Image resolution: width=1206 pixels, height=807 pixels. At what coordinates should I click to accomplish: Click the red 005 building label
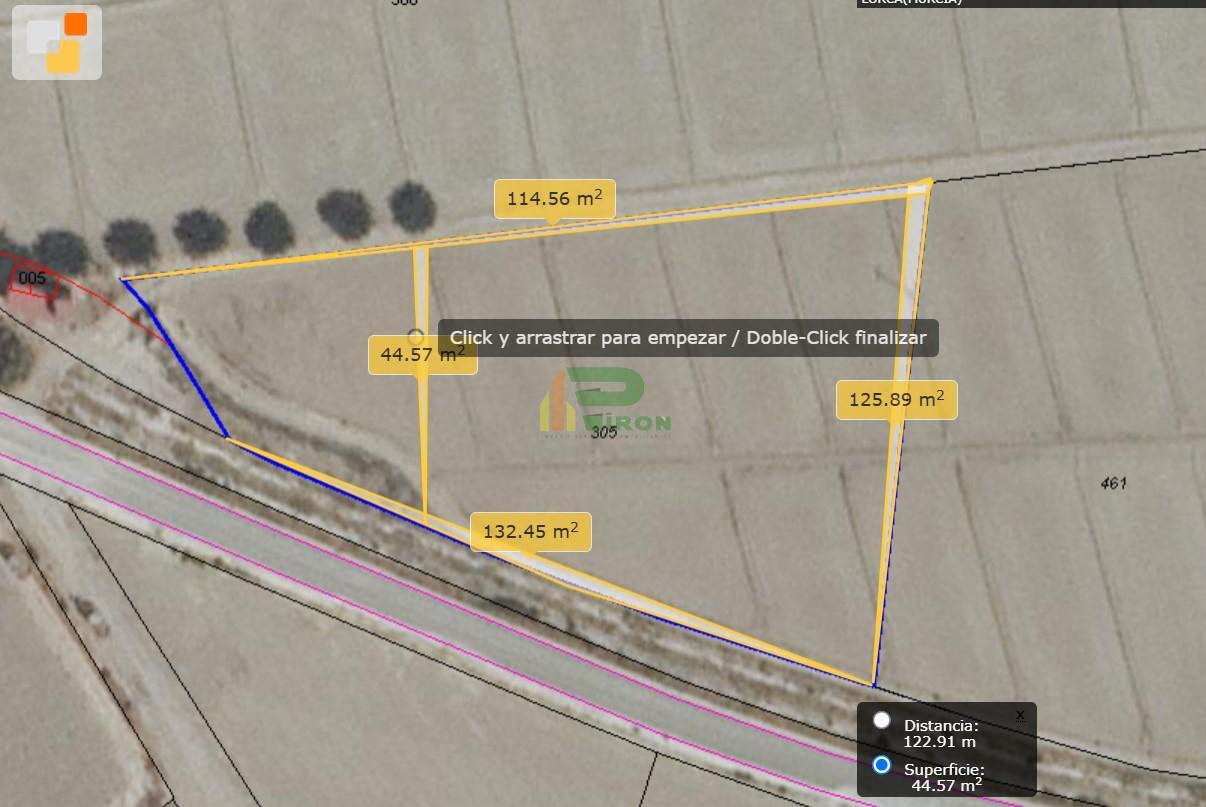[33, 278]
